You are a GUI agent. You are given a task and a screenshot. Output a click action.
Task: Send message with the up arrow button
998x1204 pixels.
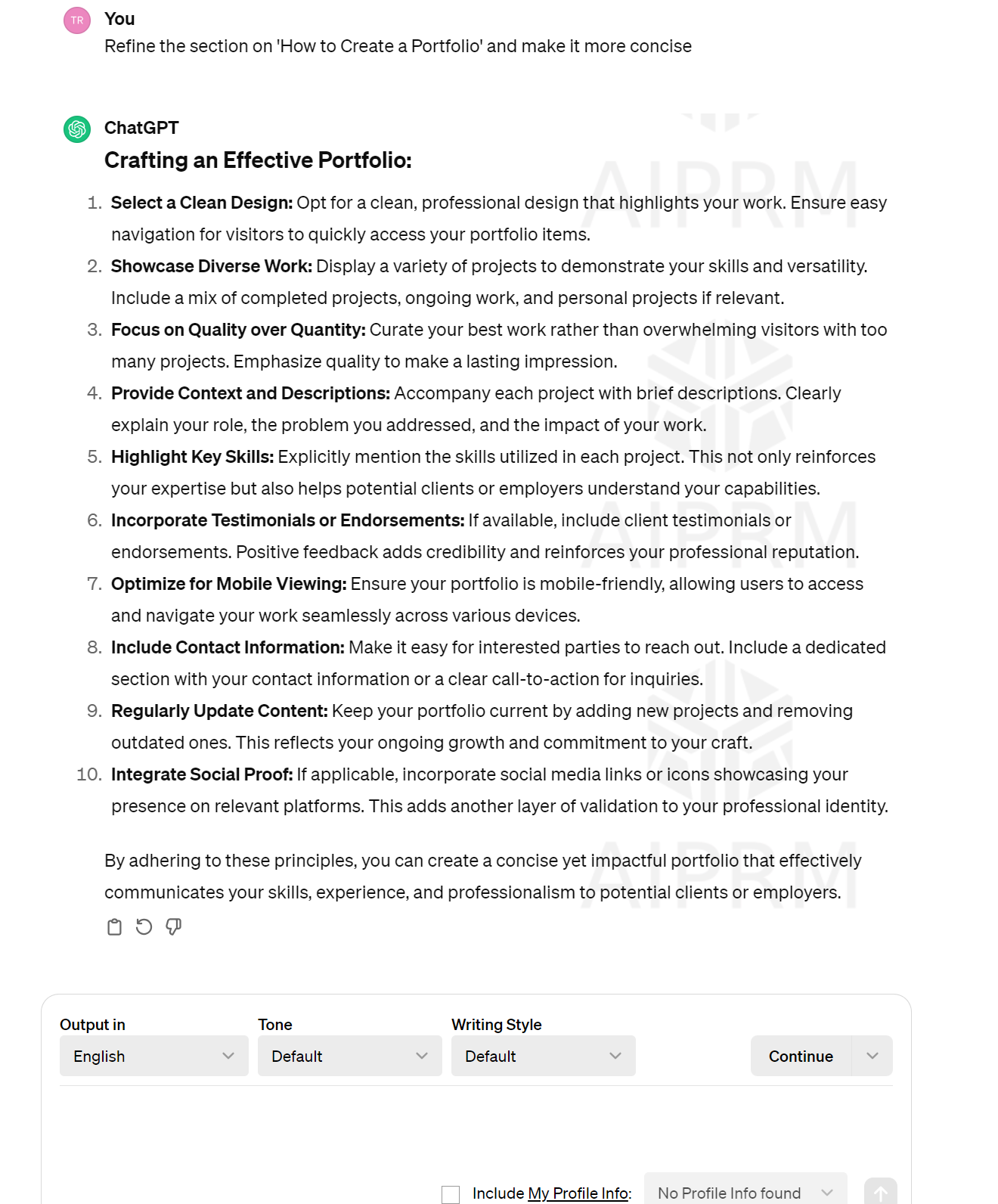(881, 1192)
